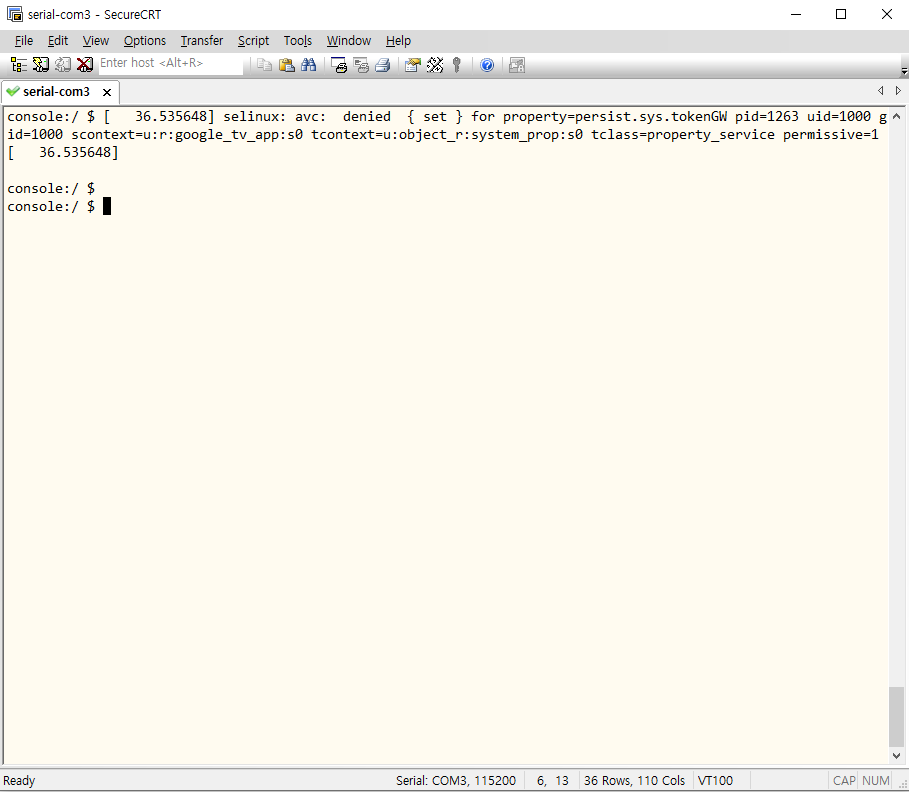The image size is (909, 792).
Task: Click the cursor position '6, 13' status
Action: pyautogui.click(x=552, y=780)
